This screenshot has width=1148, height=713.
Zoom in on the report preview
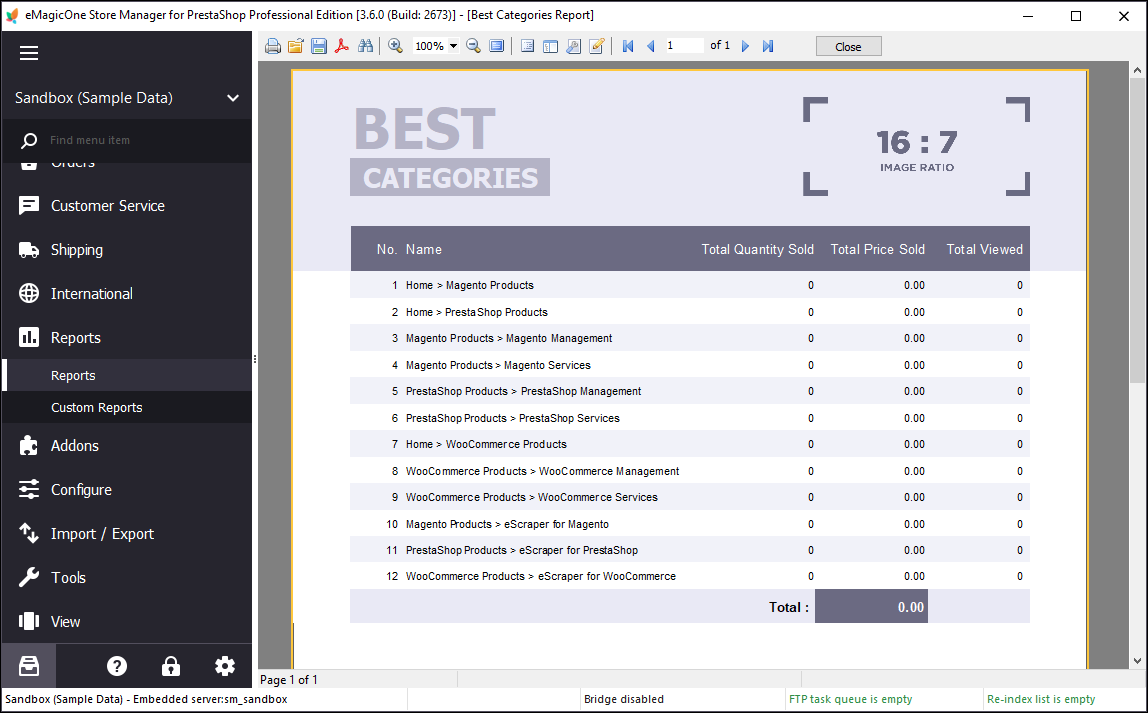395,46
